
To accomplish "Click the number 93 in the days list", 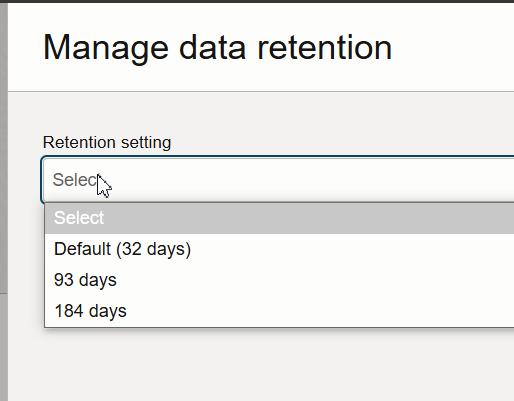I will (x=64, y=280).
